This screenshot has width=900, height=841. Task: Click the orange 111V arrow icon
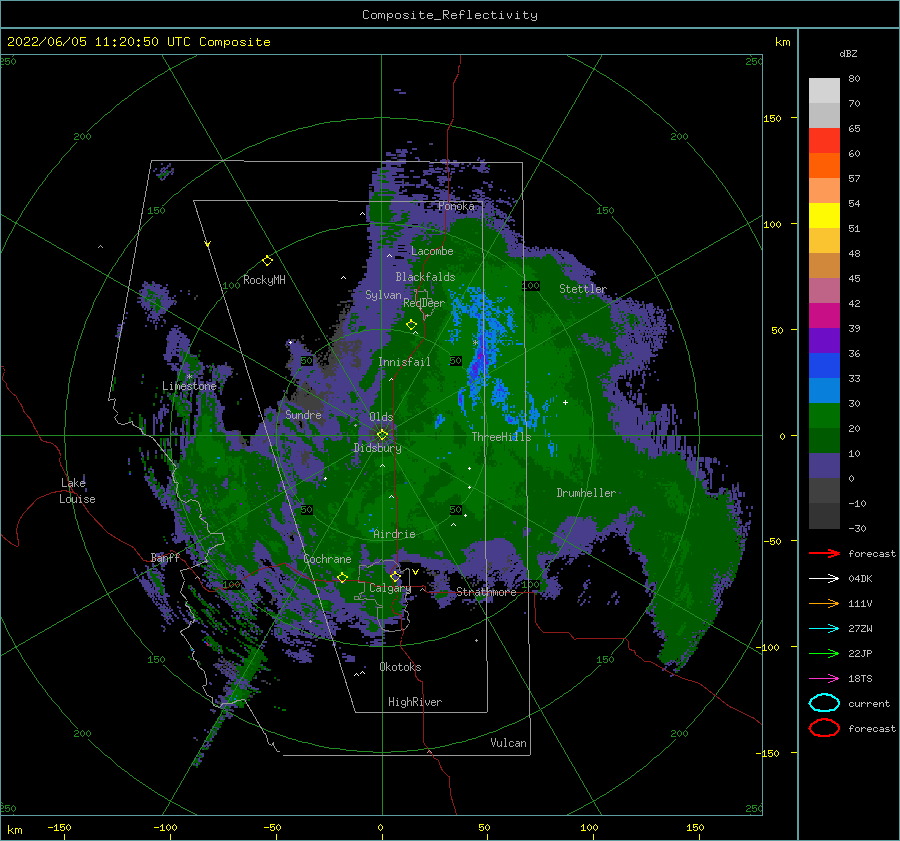pyautogui.click(x=824, y=603)
